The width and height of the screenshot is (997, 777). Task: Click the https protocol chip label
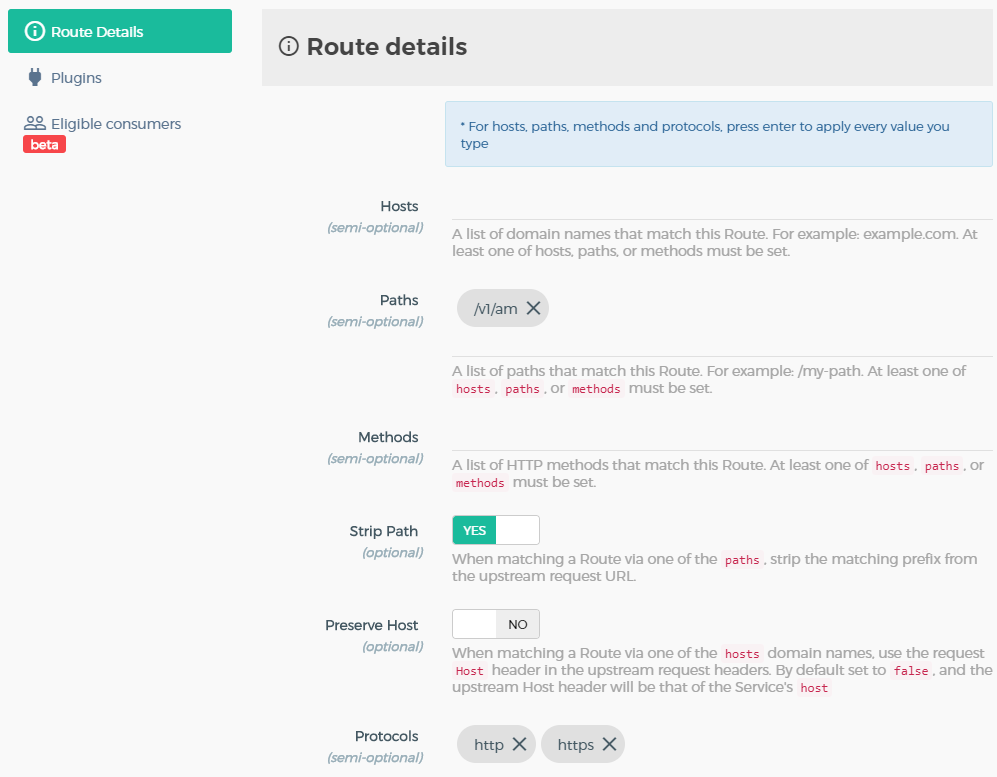pos(575,745)
